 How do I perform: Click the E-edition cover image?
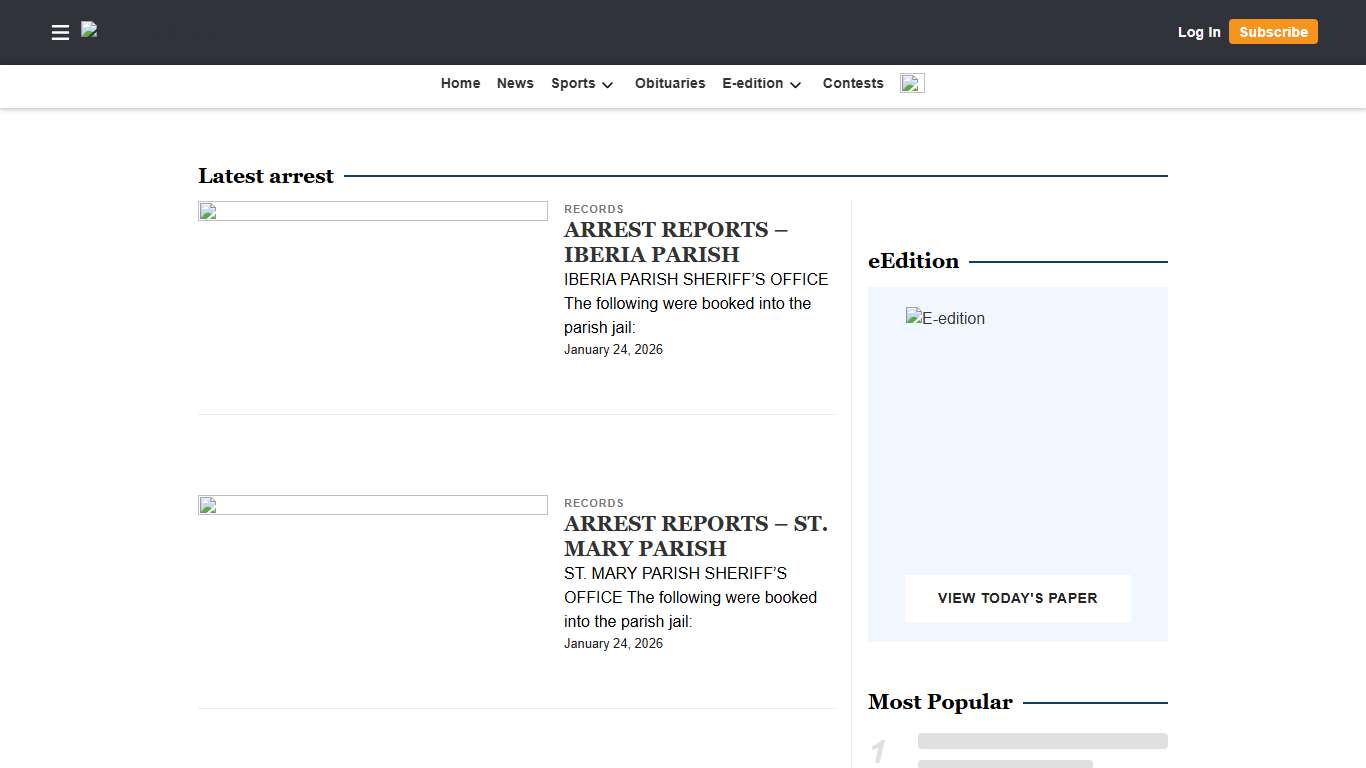pos(946,319)
